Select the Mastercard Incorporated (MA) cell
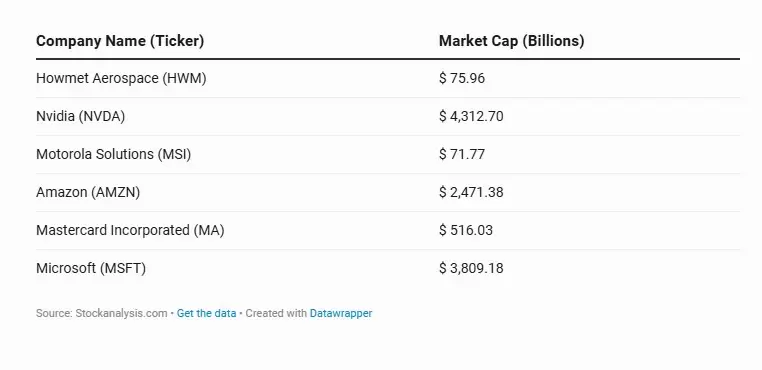This screenshot has width=762, height=370. (x=130, y=230)
